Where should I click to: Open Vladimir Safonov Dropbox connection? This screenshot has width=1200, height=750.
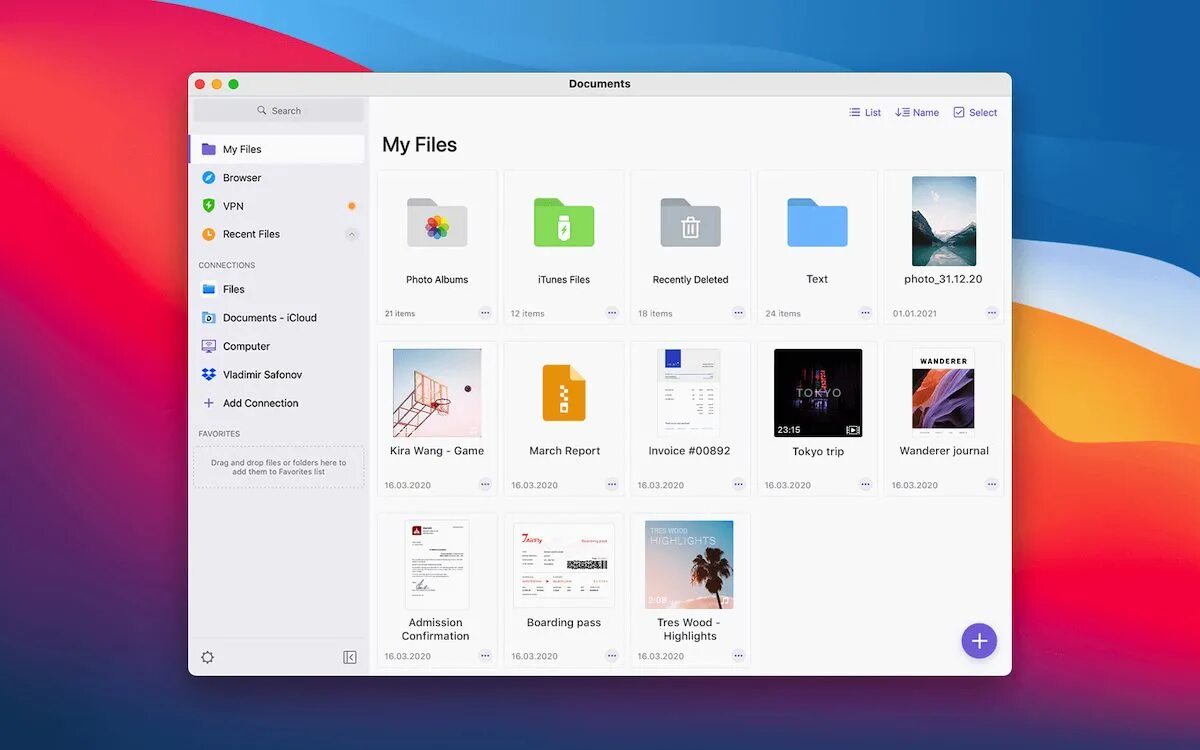[x=277, y=374]
